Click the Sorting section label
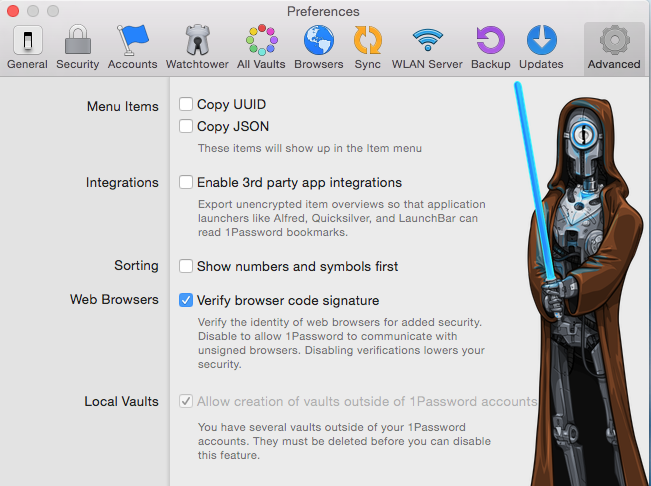Screen dimensions: 651x486 (x=136, y=266)
